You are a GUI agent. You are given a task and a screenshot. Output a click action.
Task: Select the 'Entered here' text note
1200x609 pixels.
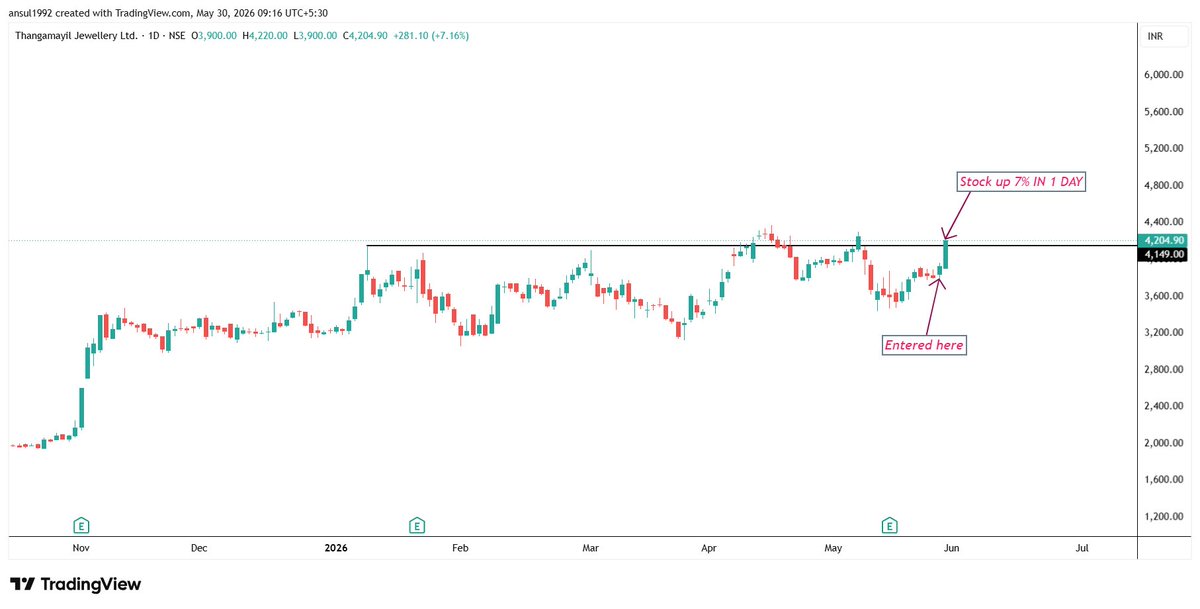[924, 345]
